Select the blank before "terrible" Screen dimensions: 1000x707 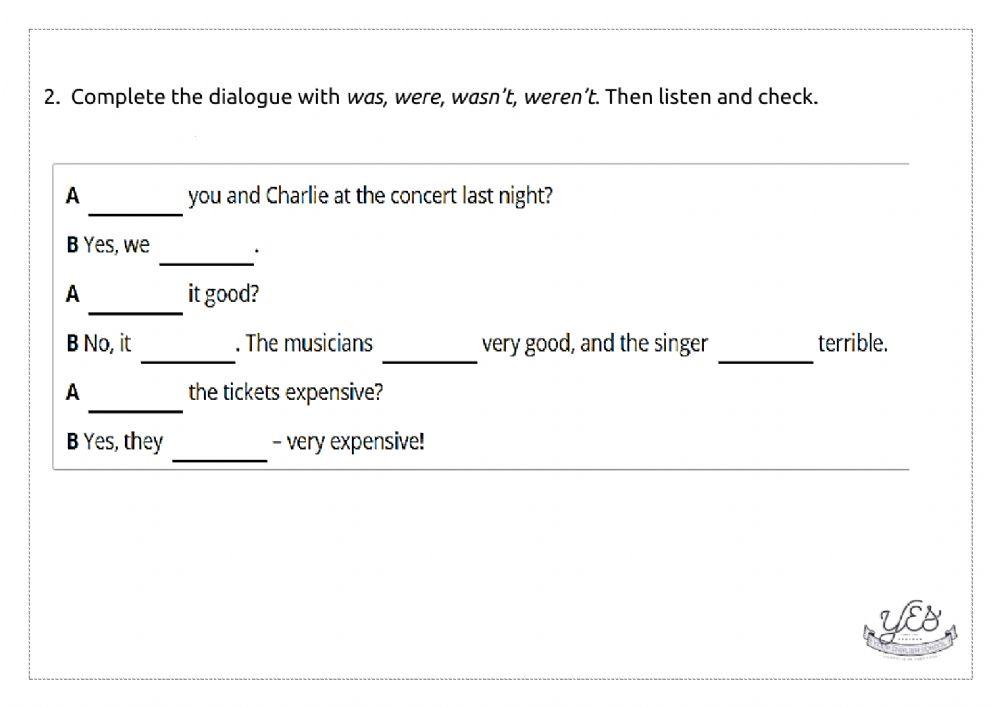(x=765, y=348)
